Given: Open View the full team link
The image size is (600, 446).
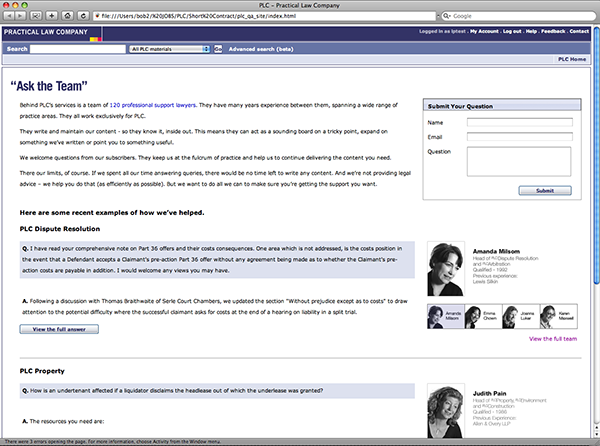Looking at the screenshot, I should click(x=553, y=339).
